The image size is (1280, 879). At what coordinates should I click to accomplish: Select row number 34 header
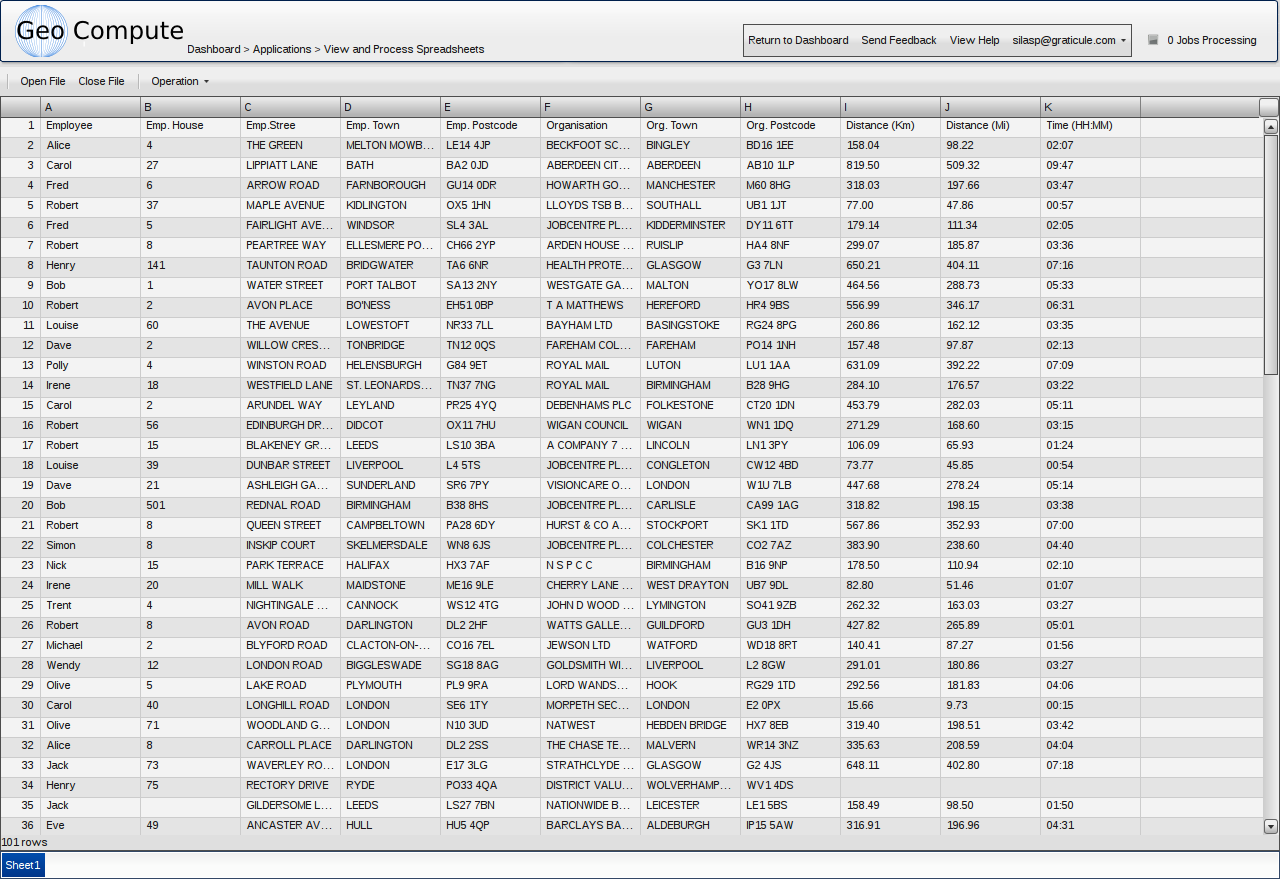tap(21, 785)
